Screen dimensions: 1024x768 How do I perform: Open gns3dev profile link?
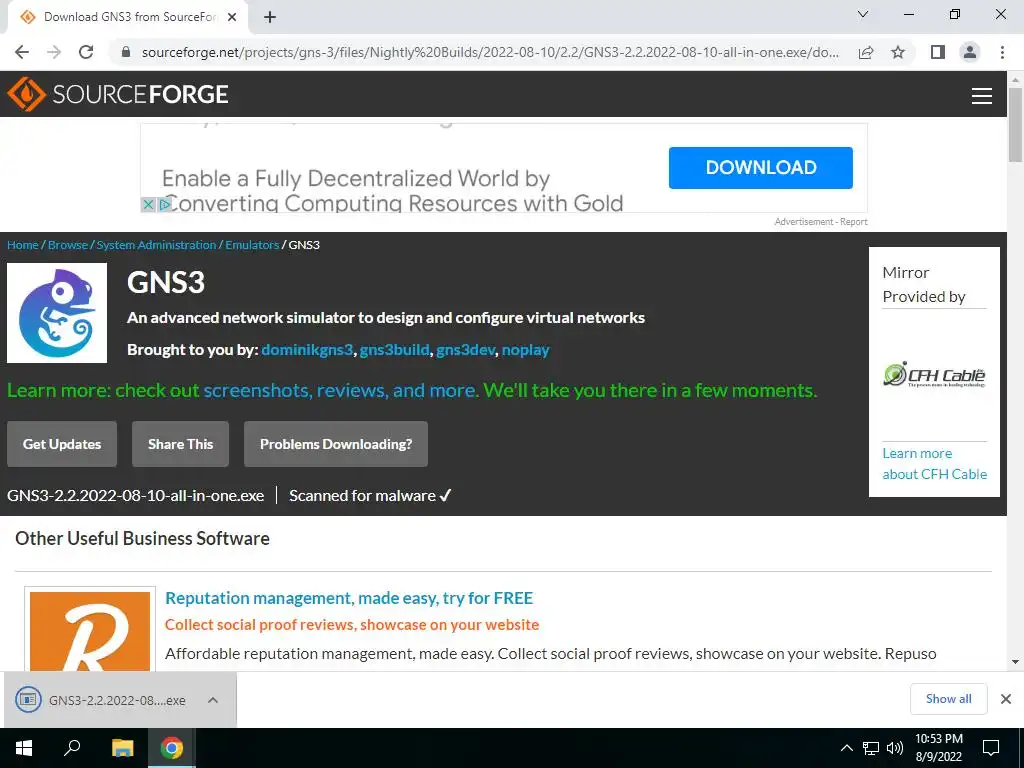(466, 350)
